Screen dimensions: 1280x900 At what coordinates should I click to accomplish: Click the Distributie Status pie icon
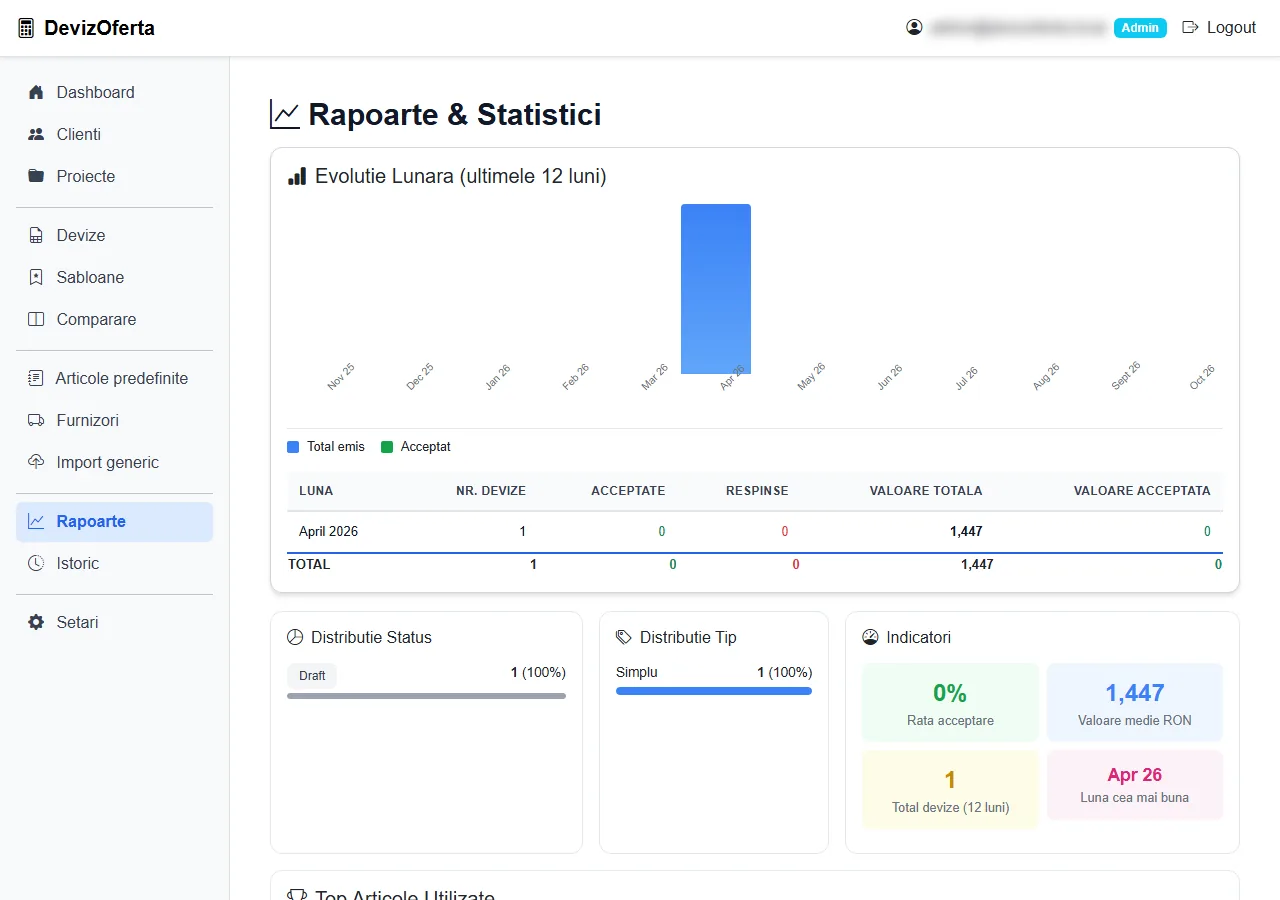295,637
